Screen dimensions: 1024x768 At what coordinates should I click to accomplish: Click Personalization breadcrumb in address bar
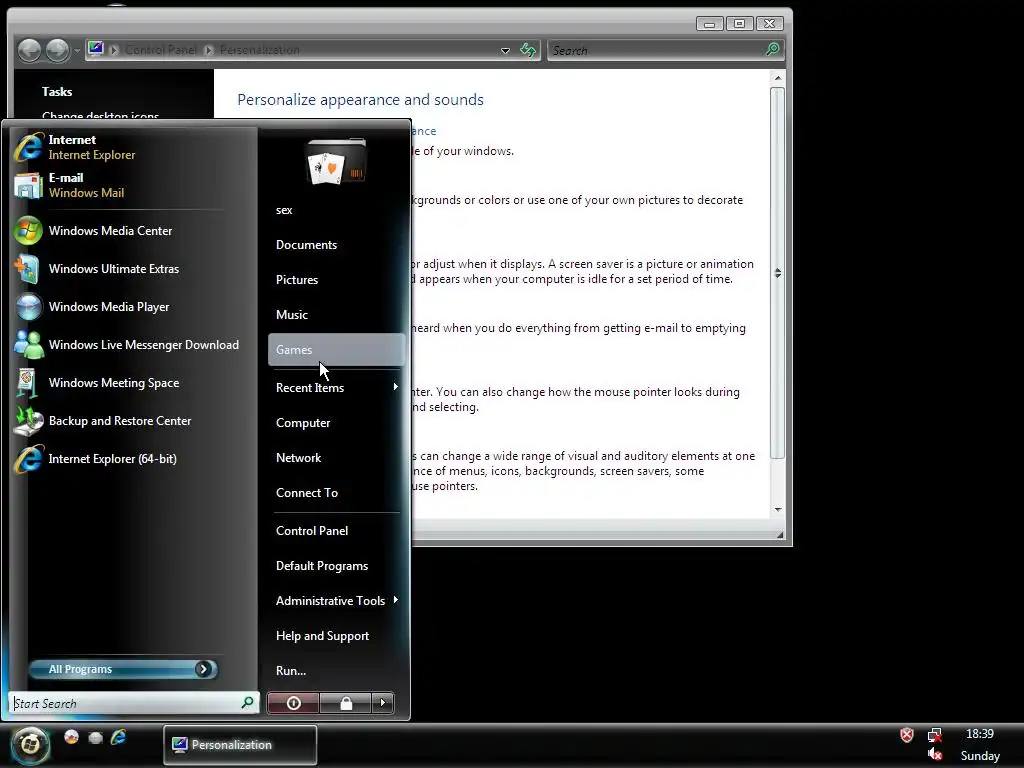259,50
